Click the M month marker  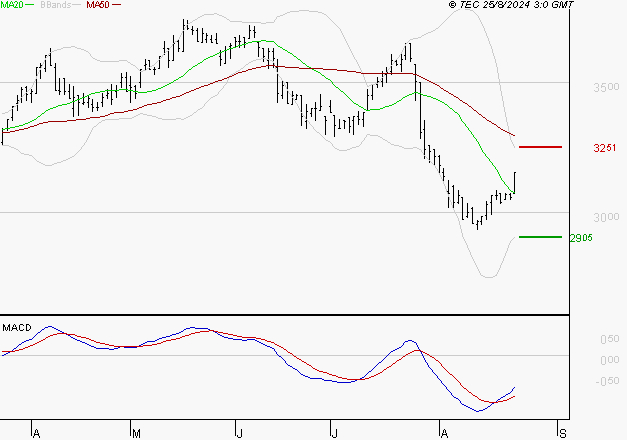click(x=136, y=434)
